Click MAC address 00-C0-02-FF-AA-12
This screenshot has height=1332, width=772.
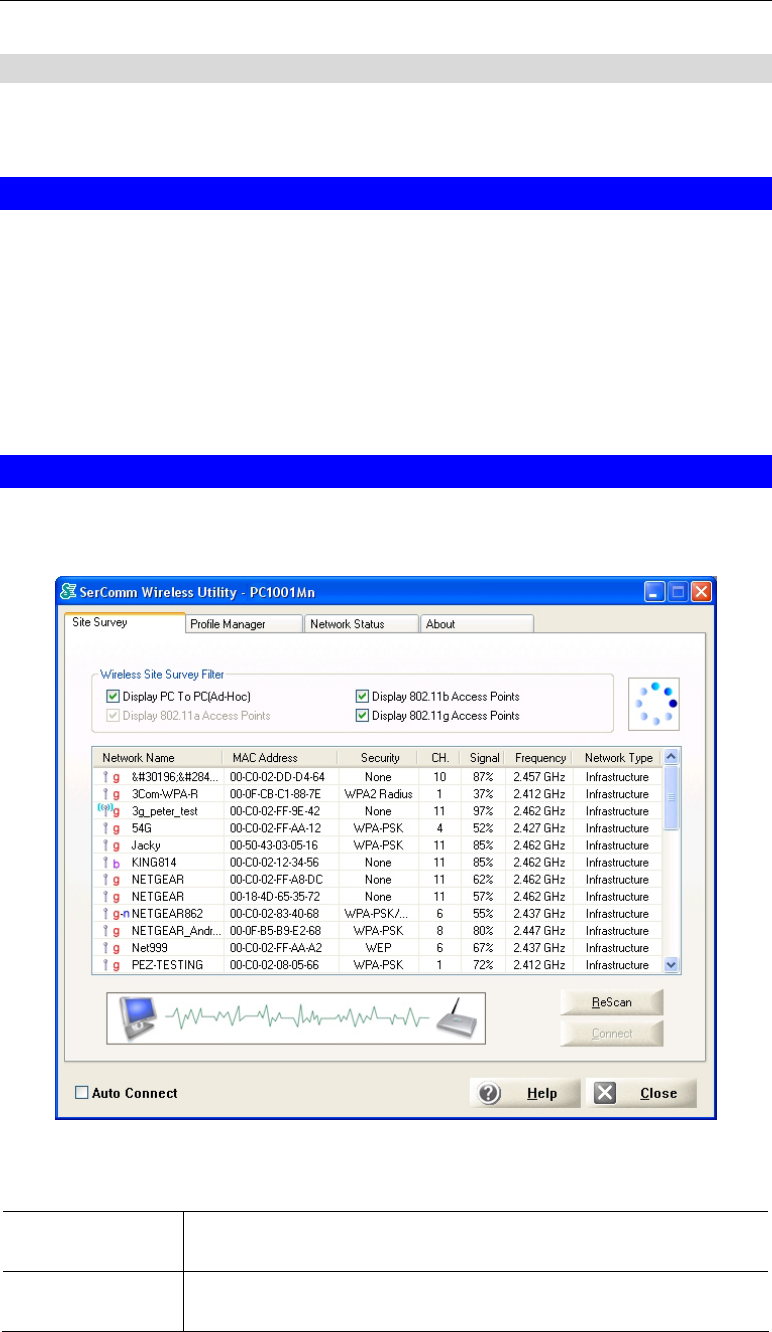276,828
